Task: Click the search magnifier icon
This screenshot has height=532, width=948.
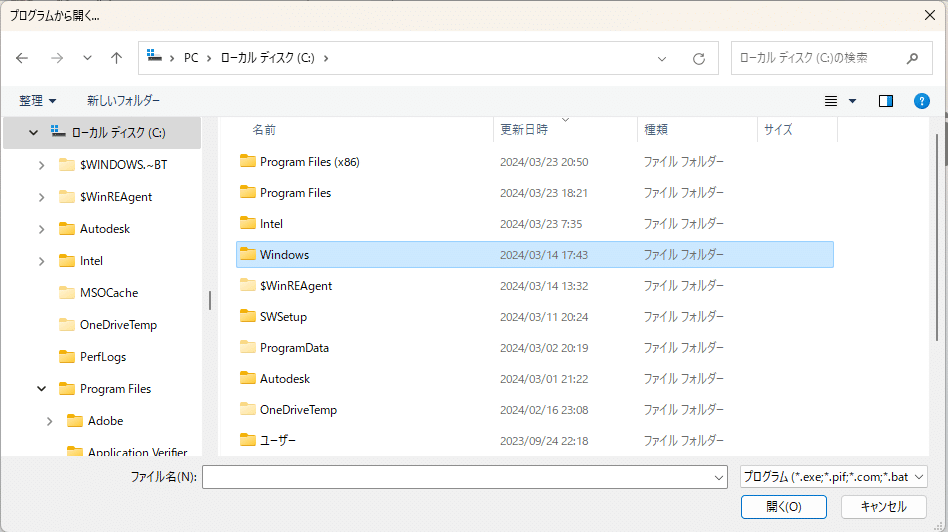Action: [912, 58]
